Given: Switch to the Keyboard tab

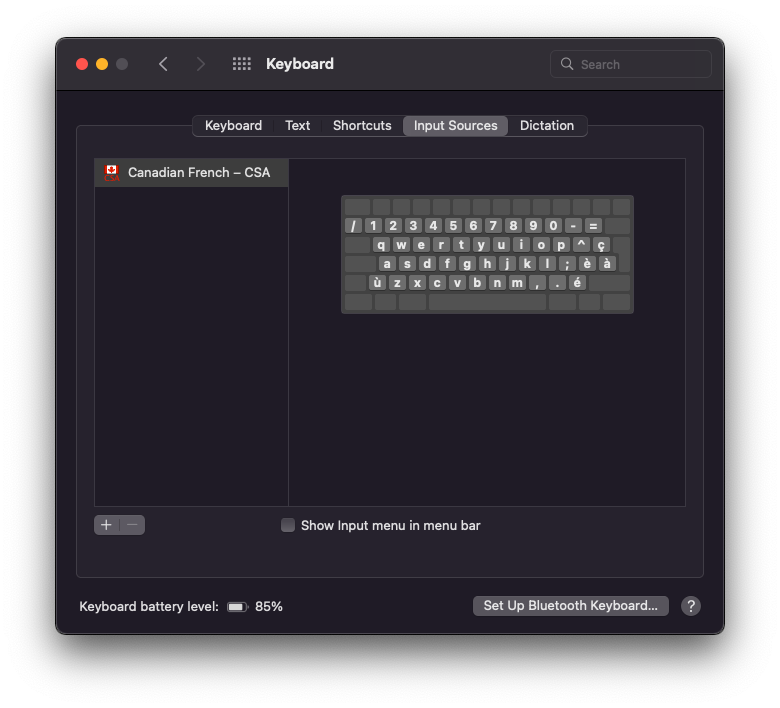Looking at the screenshot, I should (233, 125).
